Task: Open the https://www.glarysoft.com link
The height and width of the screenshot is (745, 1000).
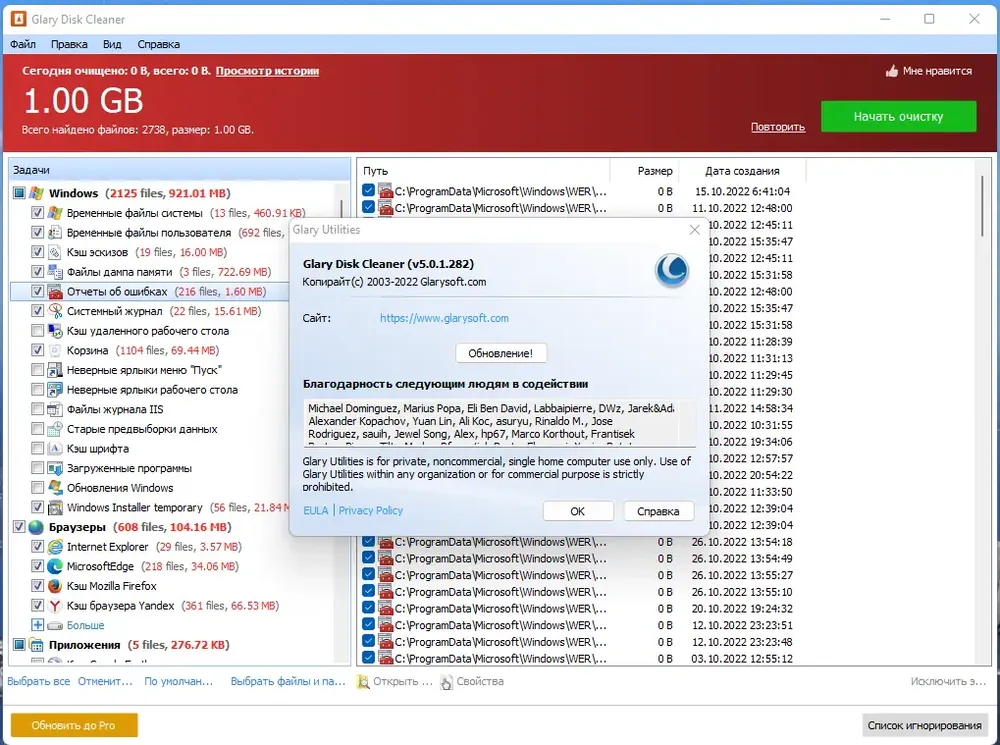Action: [x=444, y=318]
